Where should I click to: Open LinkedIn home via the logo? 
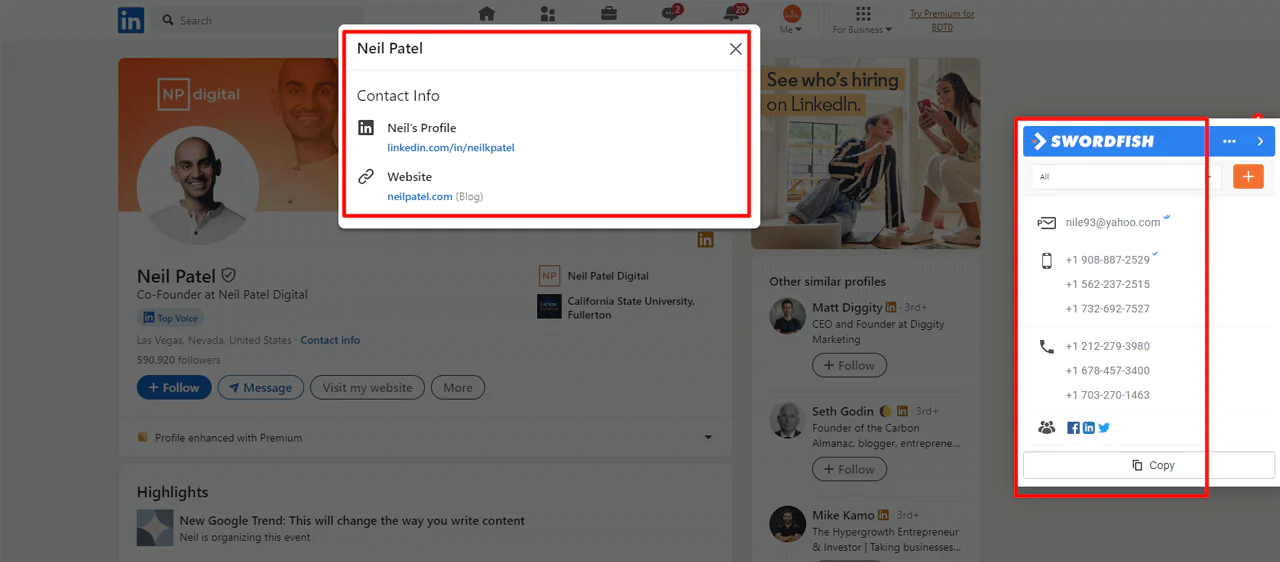(131, 20)
